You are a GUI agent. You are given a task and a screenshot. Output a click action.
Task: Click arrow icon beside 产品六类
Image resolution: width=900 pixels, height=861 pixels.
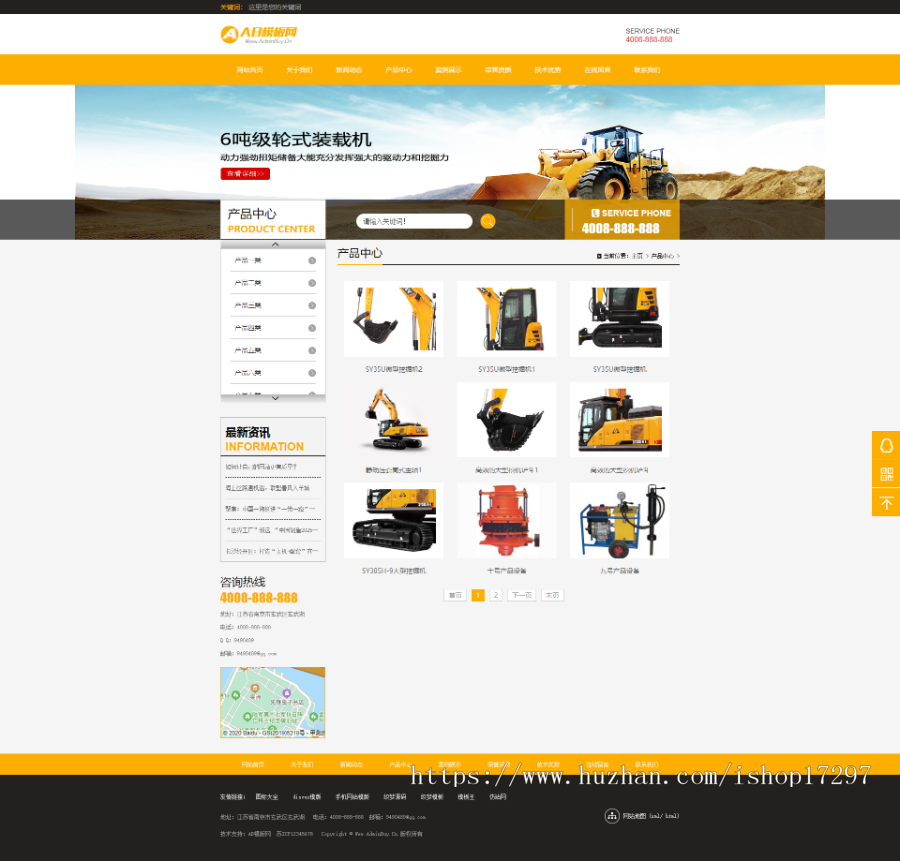click(x=312, y=373)
